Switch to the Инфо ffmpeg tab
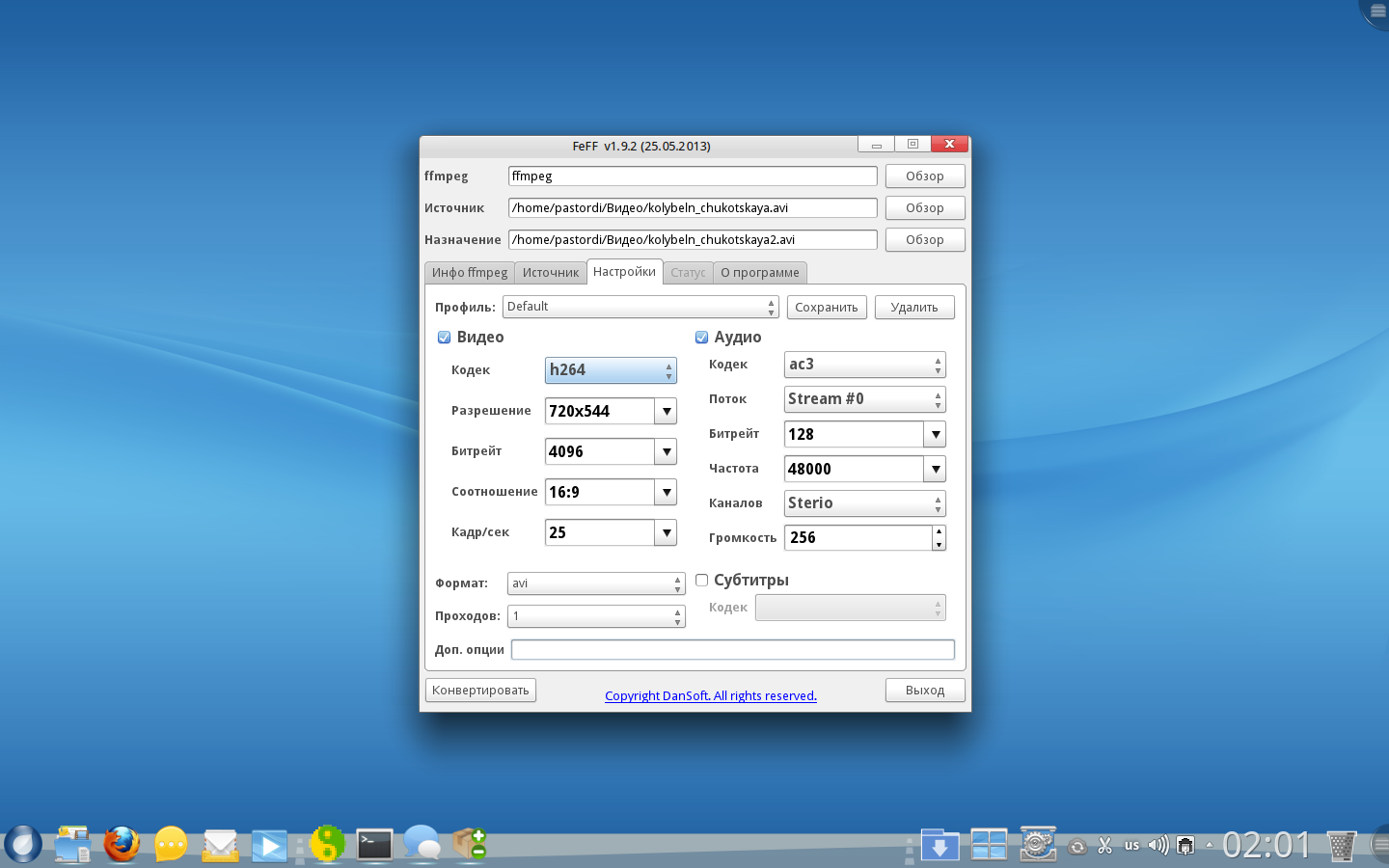 [x=470, y=273]
